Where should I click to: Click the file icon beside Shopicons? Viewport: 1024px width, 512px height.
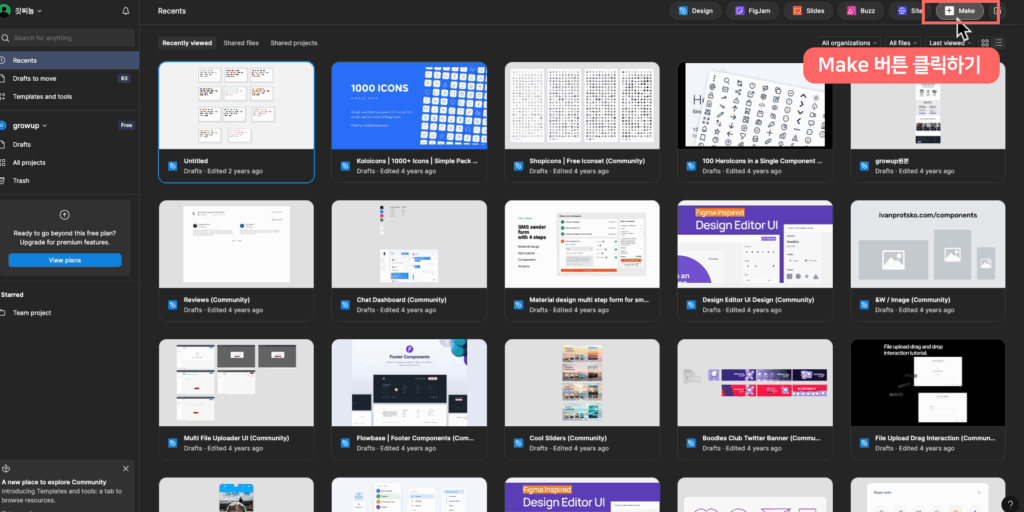pos(519,166)
